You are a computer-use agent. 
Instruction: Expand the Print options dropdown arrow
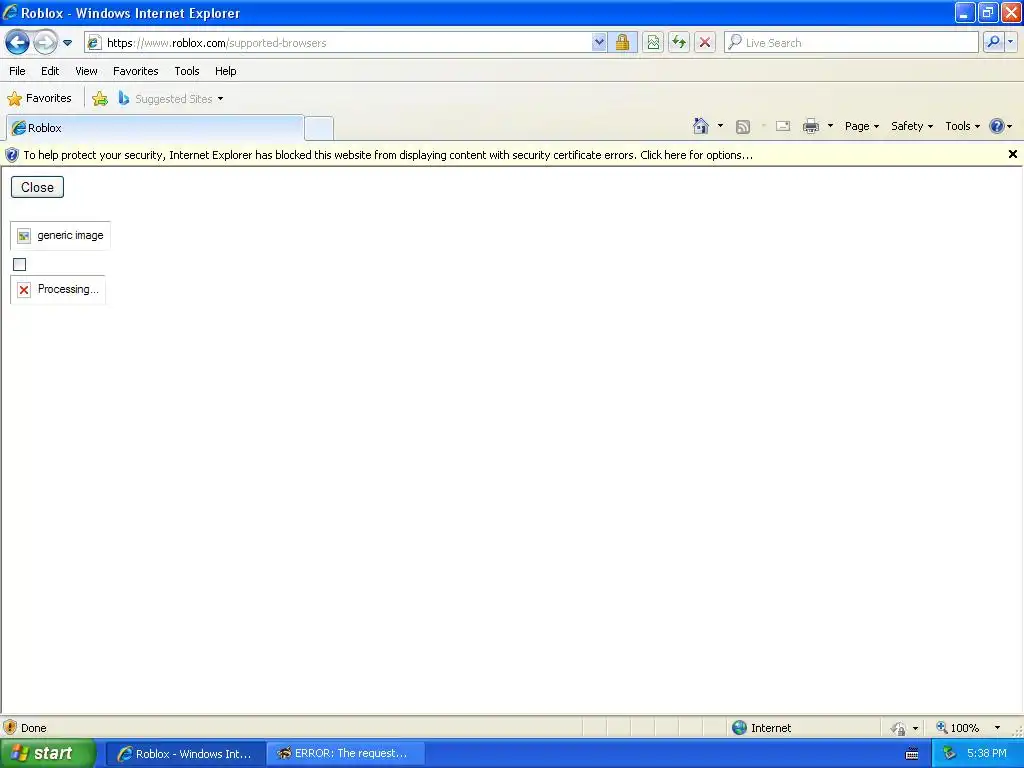coord(830,126)
